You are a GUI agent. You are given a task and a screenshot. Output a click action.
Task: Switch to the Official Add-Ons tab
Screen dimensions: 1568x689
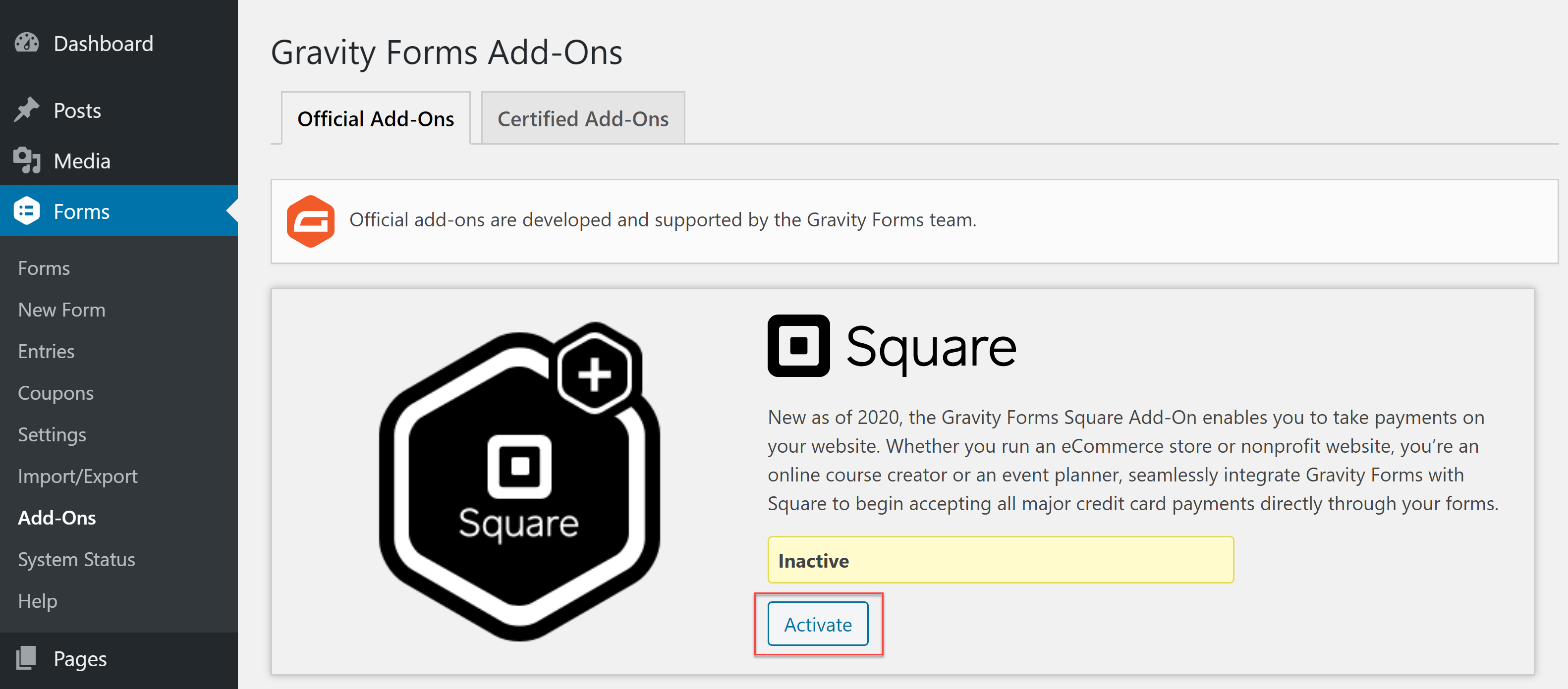[376, 119]
